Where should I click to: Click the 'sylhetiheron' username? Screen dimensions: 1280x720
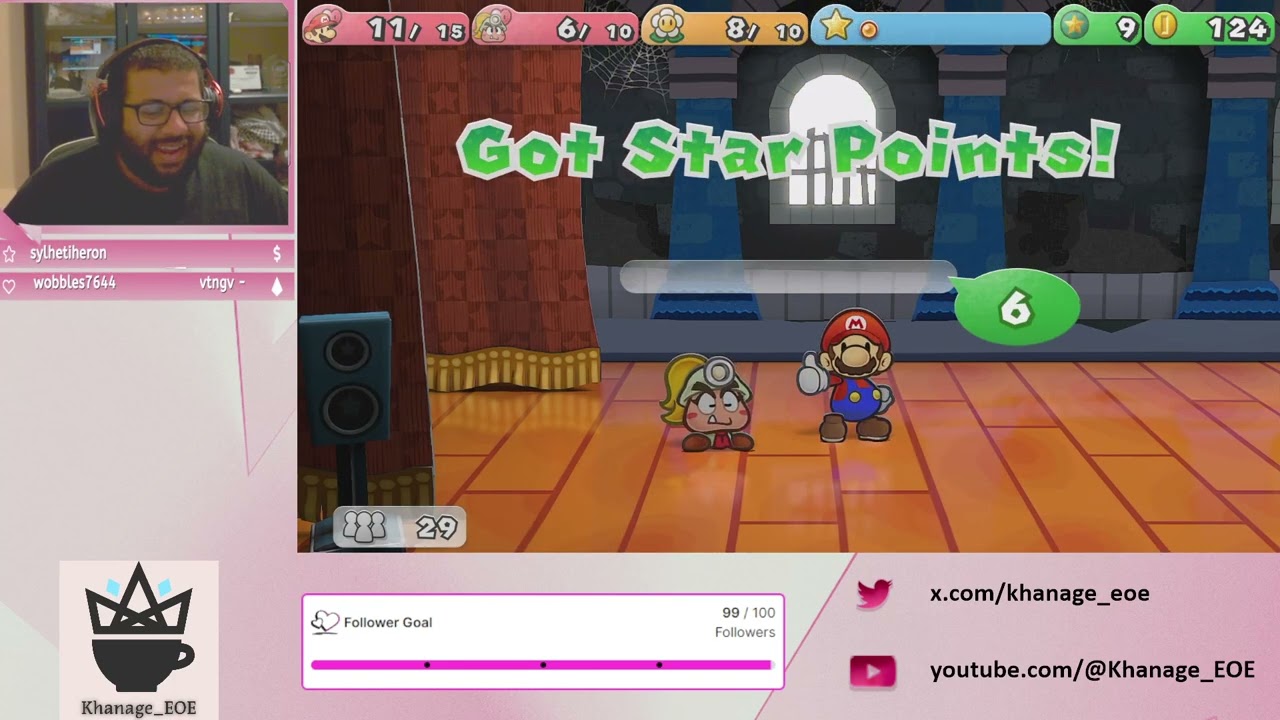(x=68, y=253)
